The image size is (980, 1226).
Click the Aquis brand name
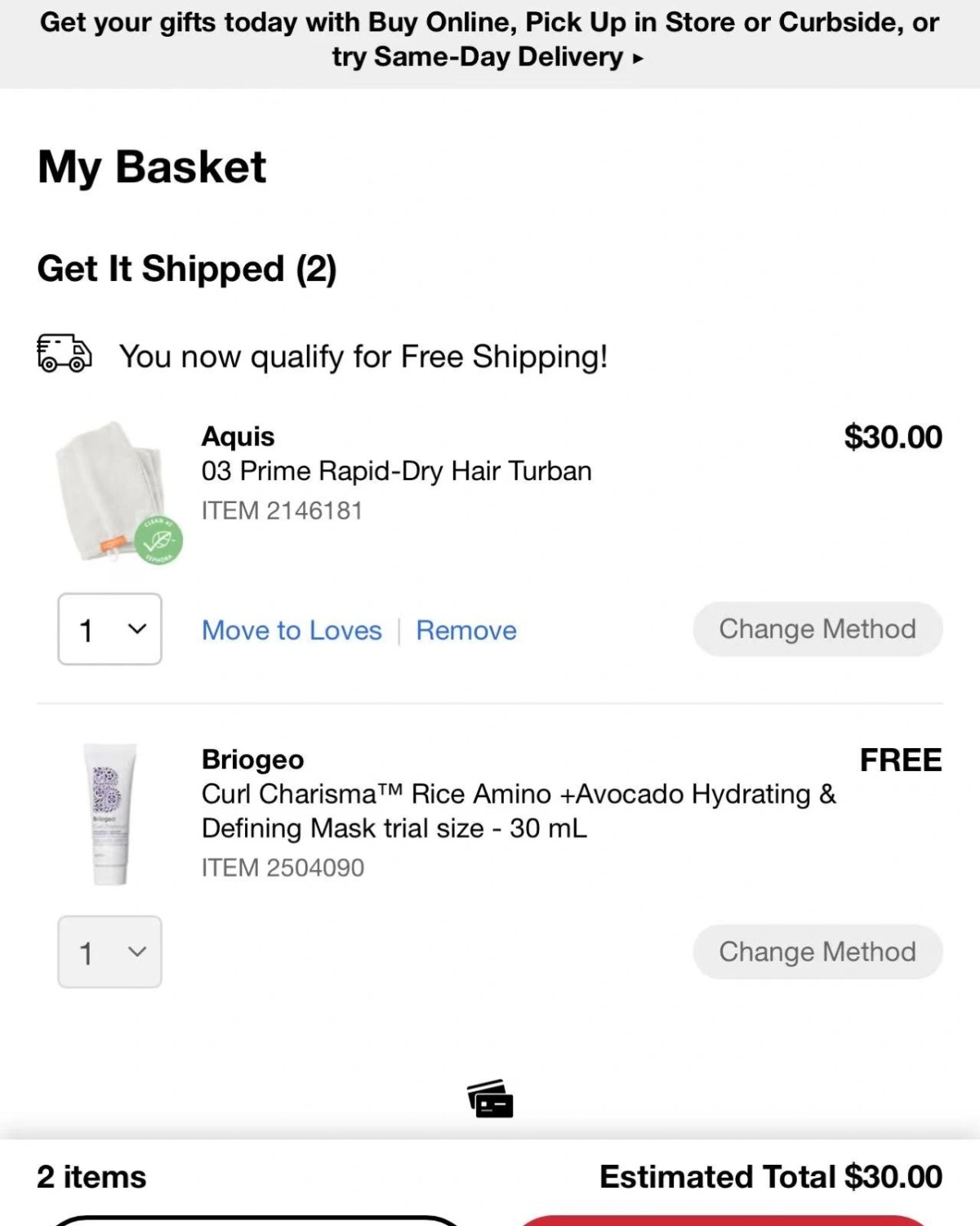(238, 436)
